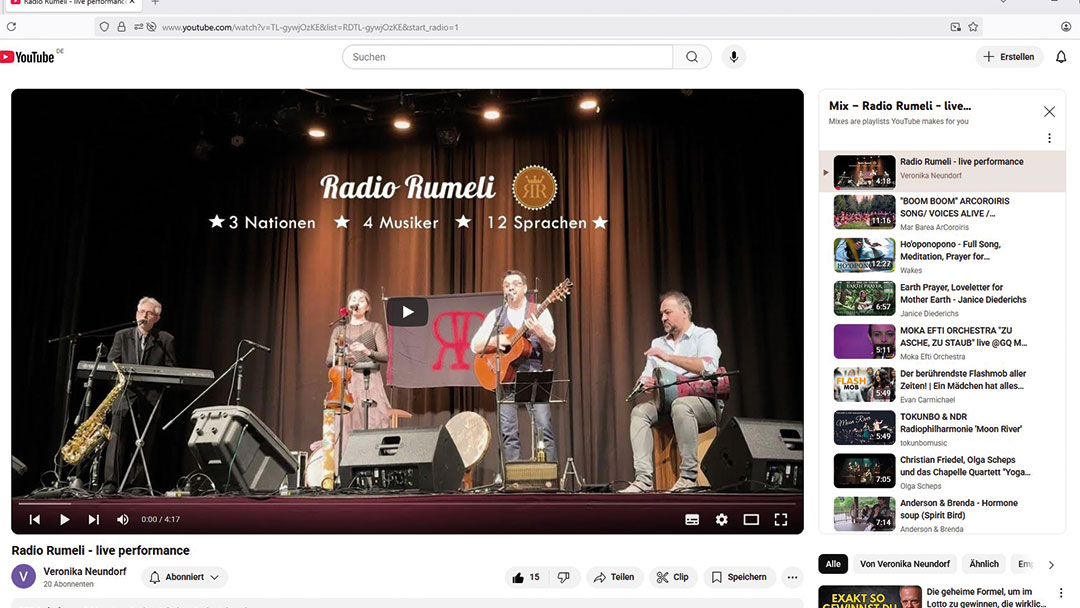
Task: Click the search magnifier button
Action: [x=691, y=57]
